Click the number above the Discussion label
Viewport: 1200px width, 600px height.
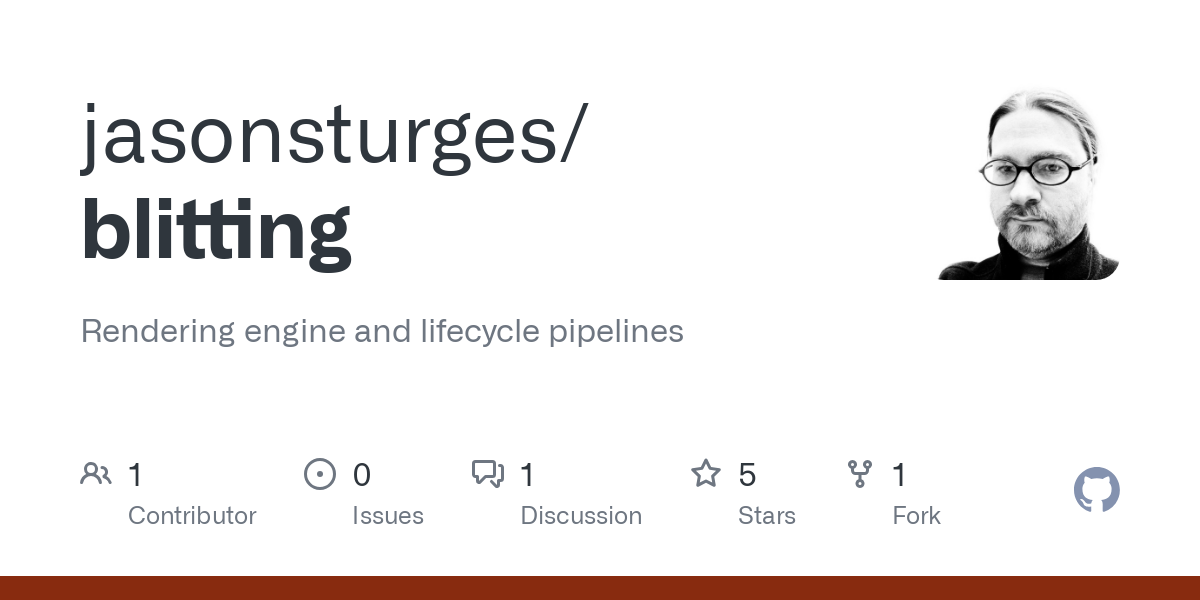pyautogui.click(x=527, y=475)
